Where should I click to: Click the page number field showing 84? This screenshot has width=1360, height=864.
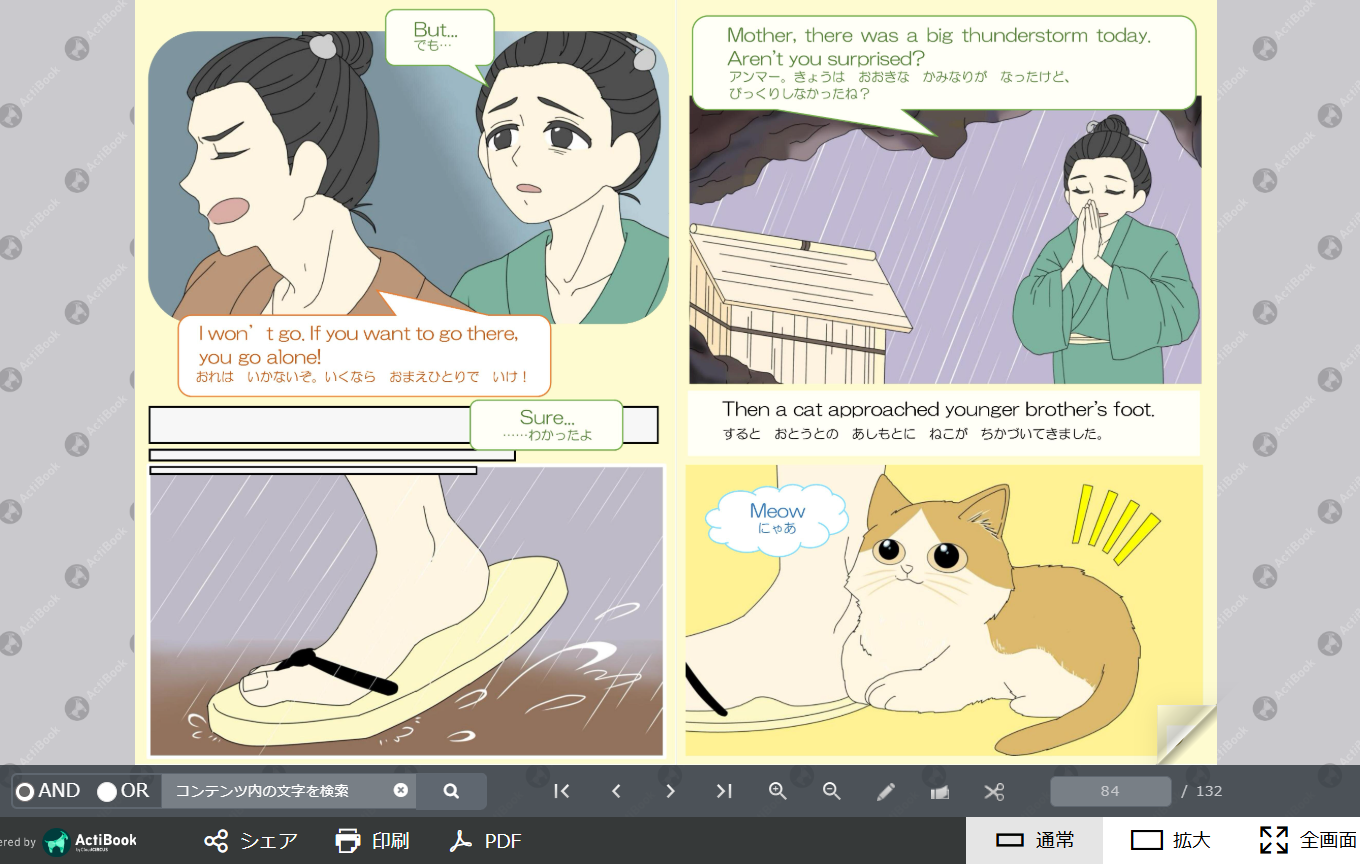pyautogui.click(x=1110, y=791)
